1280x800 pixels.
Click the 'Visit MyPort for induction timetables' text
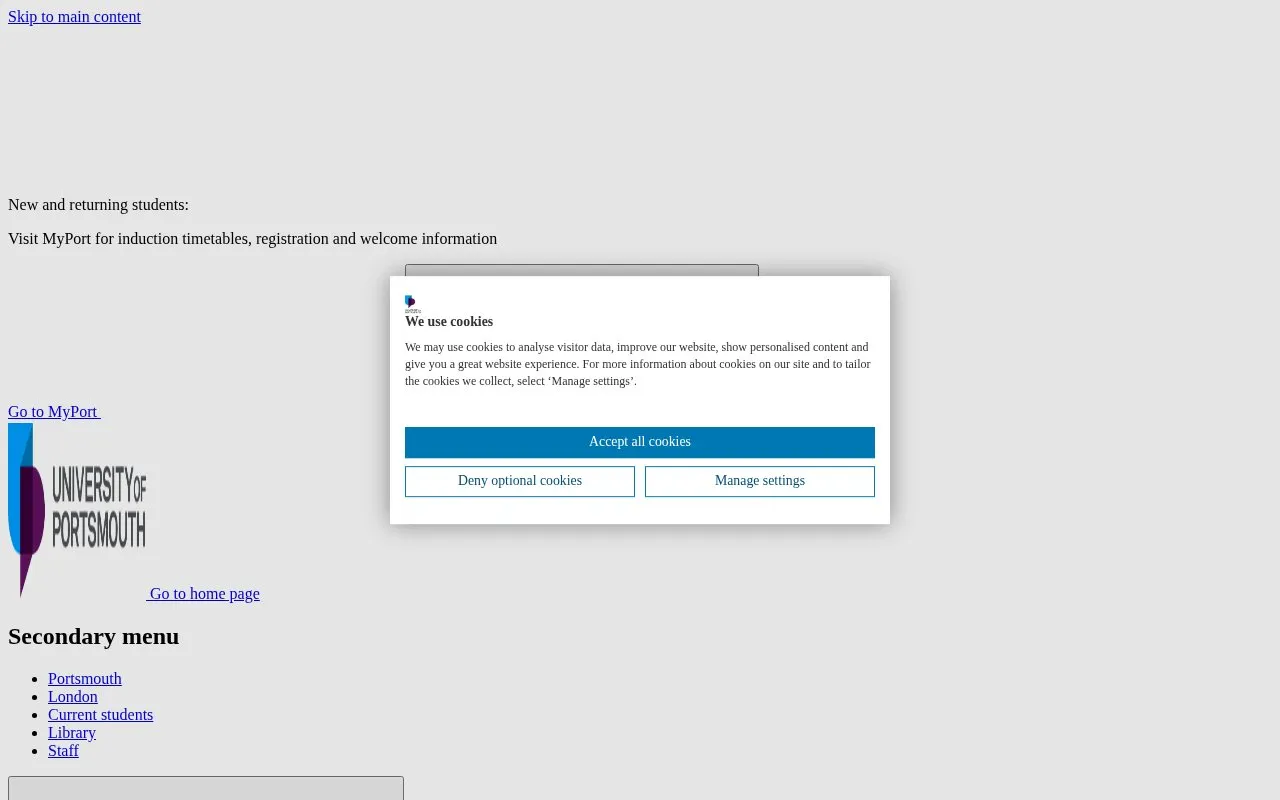click(x=252, y=239)
